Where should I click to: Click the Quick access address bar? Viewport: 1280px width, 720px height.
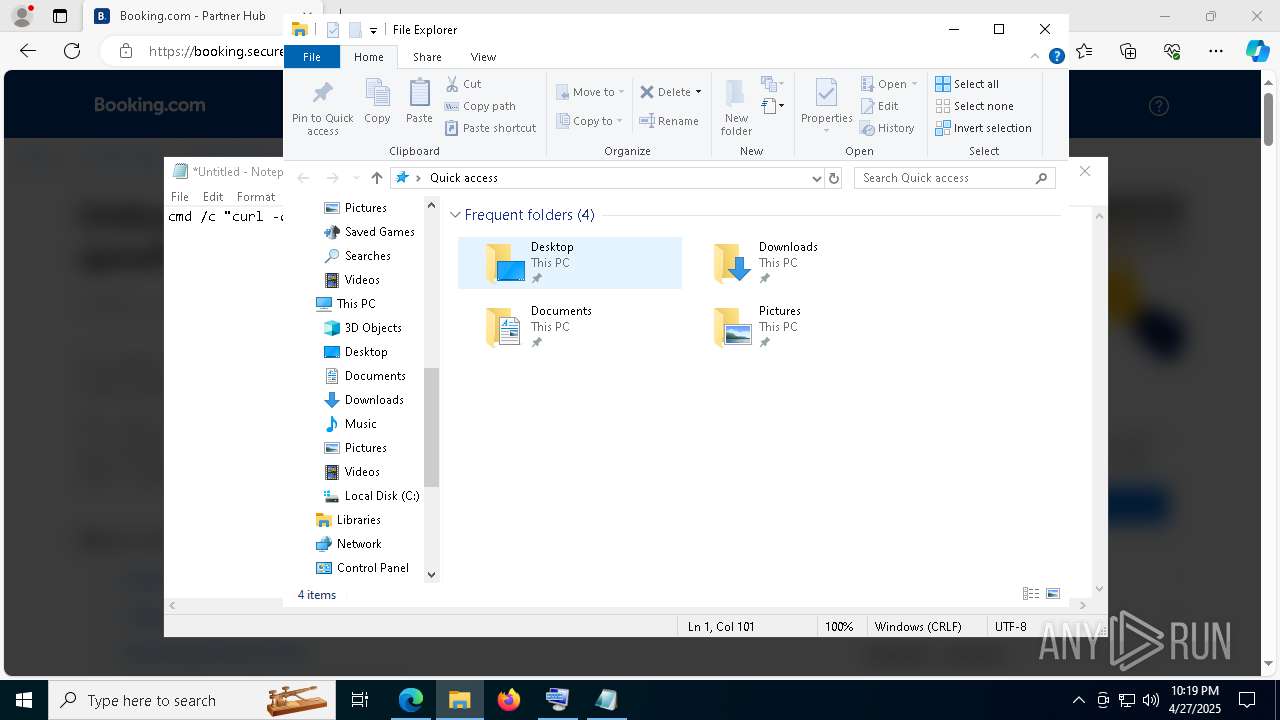point(605,178)
